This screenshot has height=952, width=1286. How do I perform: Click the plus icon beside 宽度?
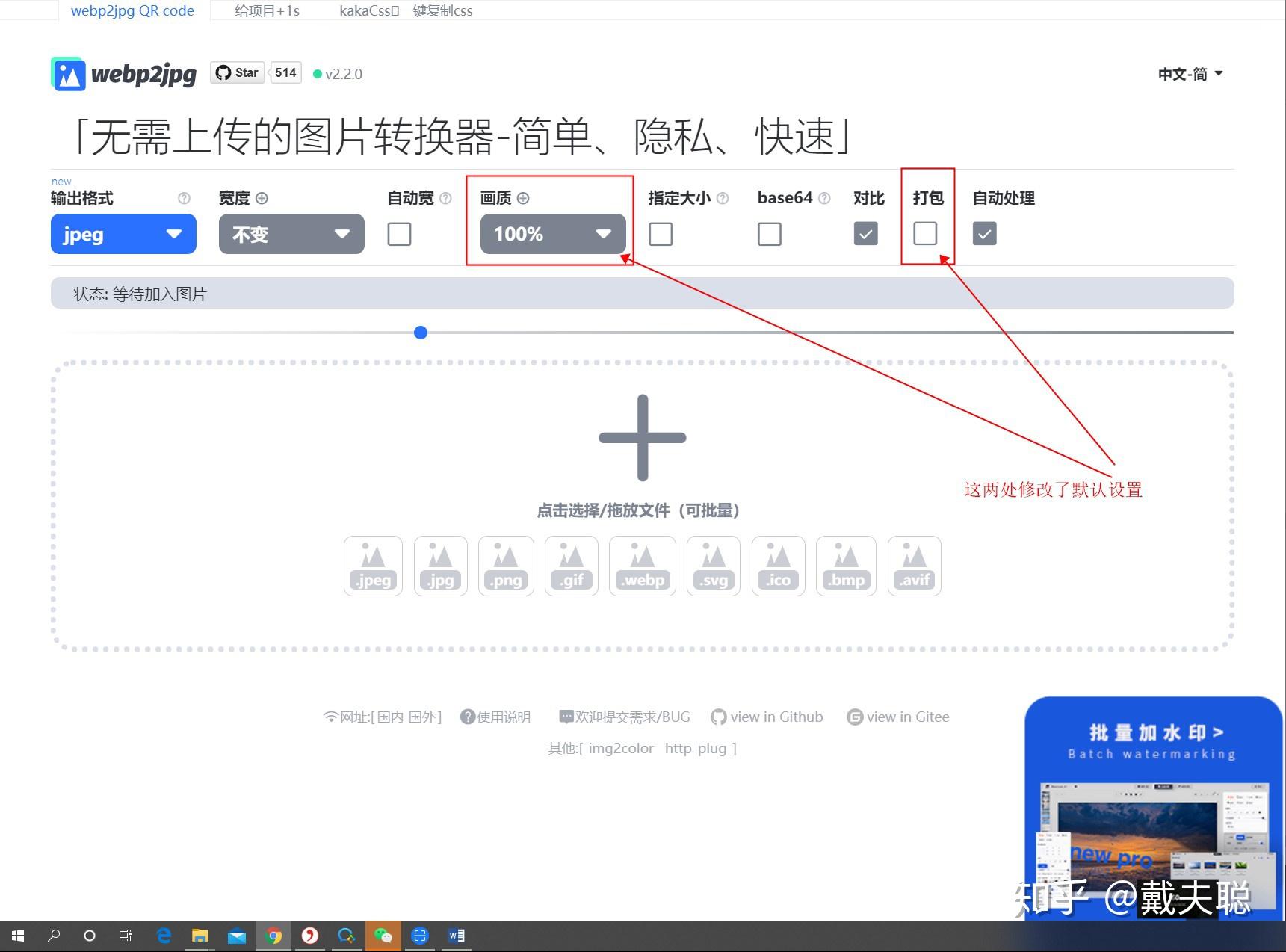(262, 198)
